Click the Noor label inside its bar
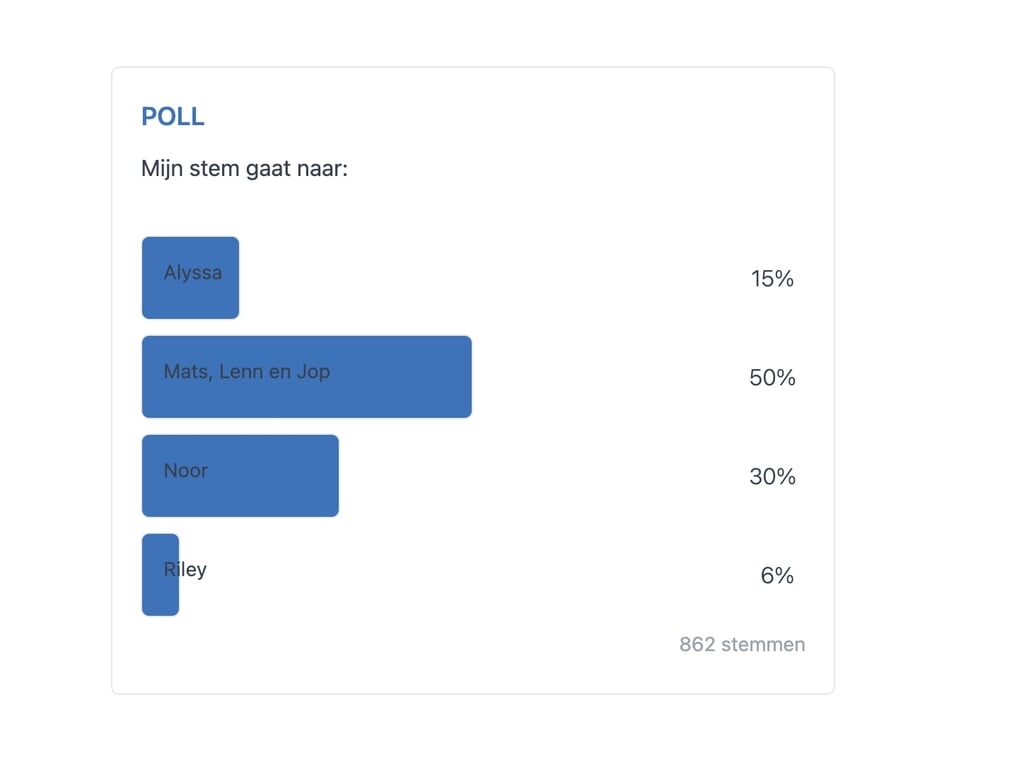Image resolution: width=1024 pixels, height=765 pixels. click(185, 470)
